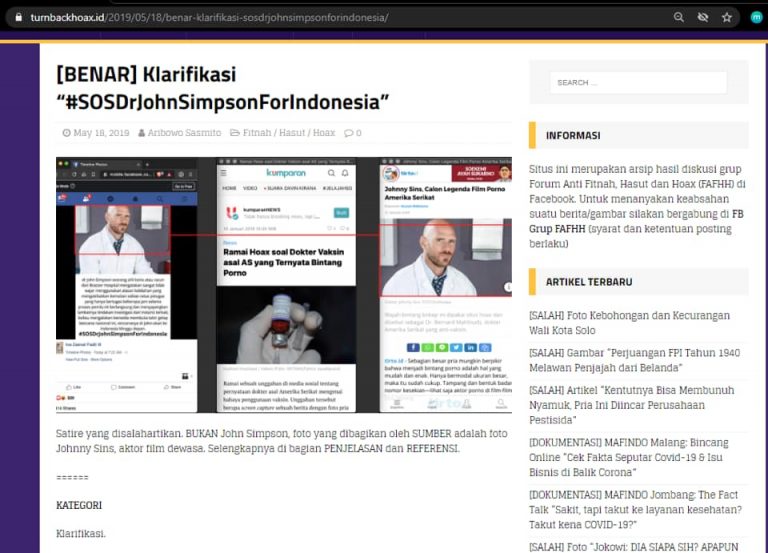Click the user icon beside author name

click(x=142, y=133)
